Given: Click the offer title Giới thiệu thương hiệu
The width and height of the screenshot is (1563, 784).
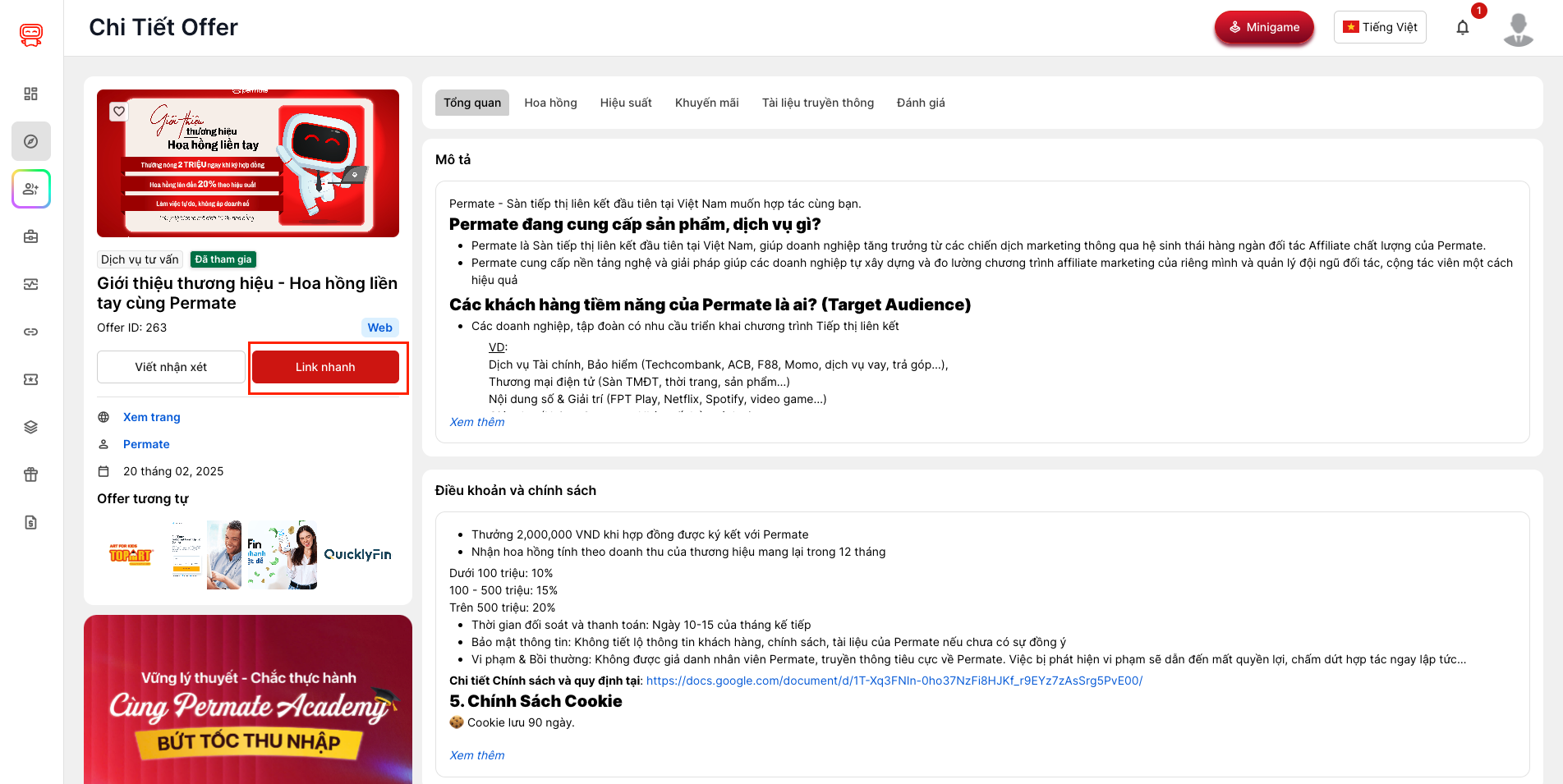Looking at the screenshot, I should tap(247, 293).
